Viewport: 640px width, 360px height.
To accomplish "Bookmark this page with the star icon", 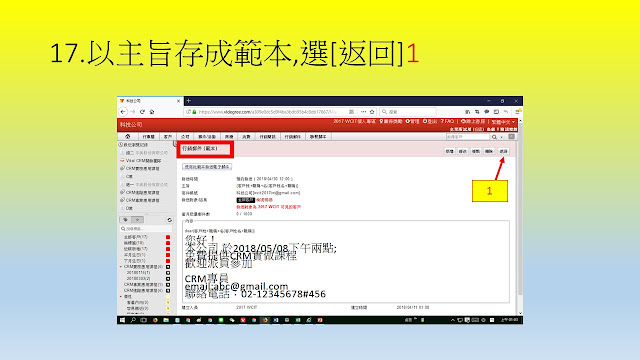I will pyautogui.click(x=372, y=111).
